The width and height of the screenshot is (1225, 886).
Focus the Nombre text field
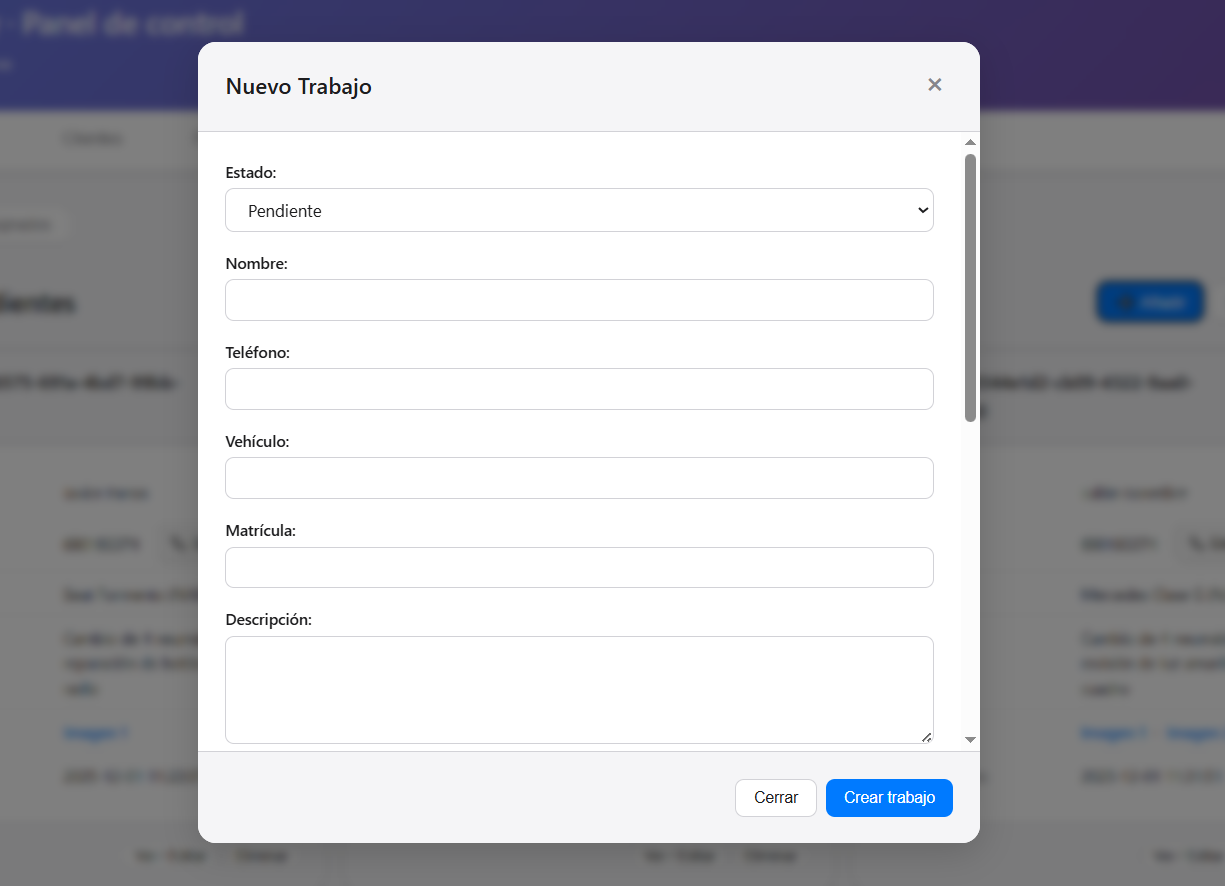(579, 300)
